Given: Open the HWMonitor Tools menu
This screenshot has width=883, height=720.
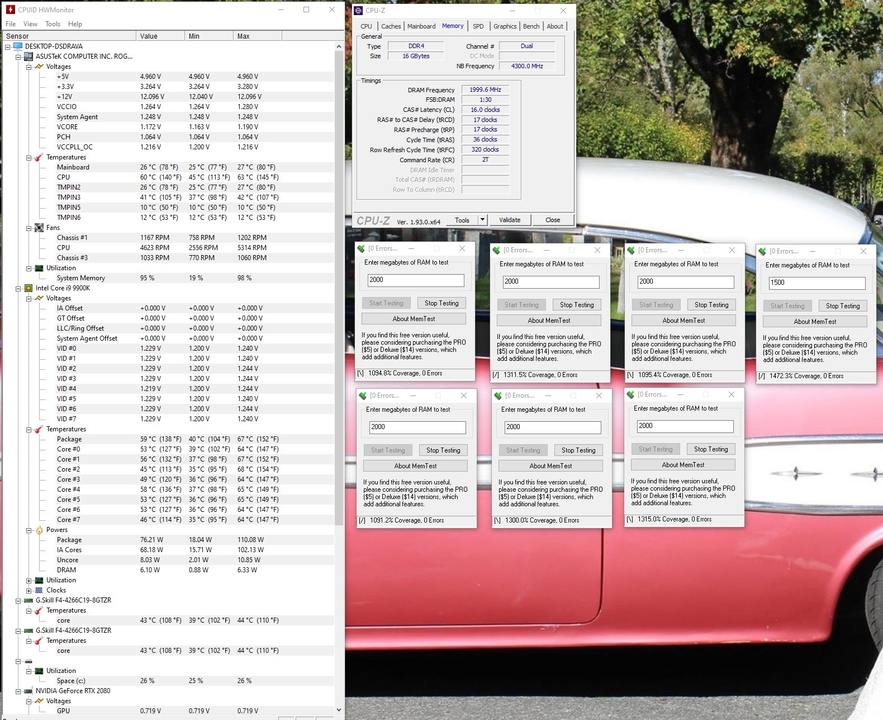Looking at the screenshot, I should tap(53, 24).
